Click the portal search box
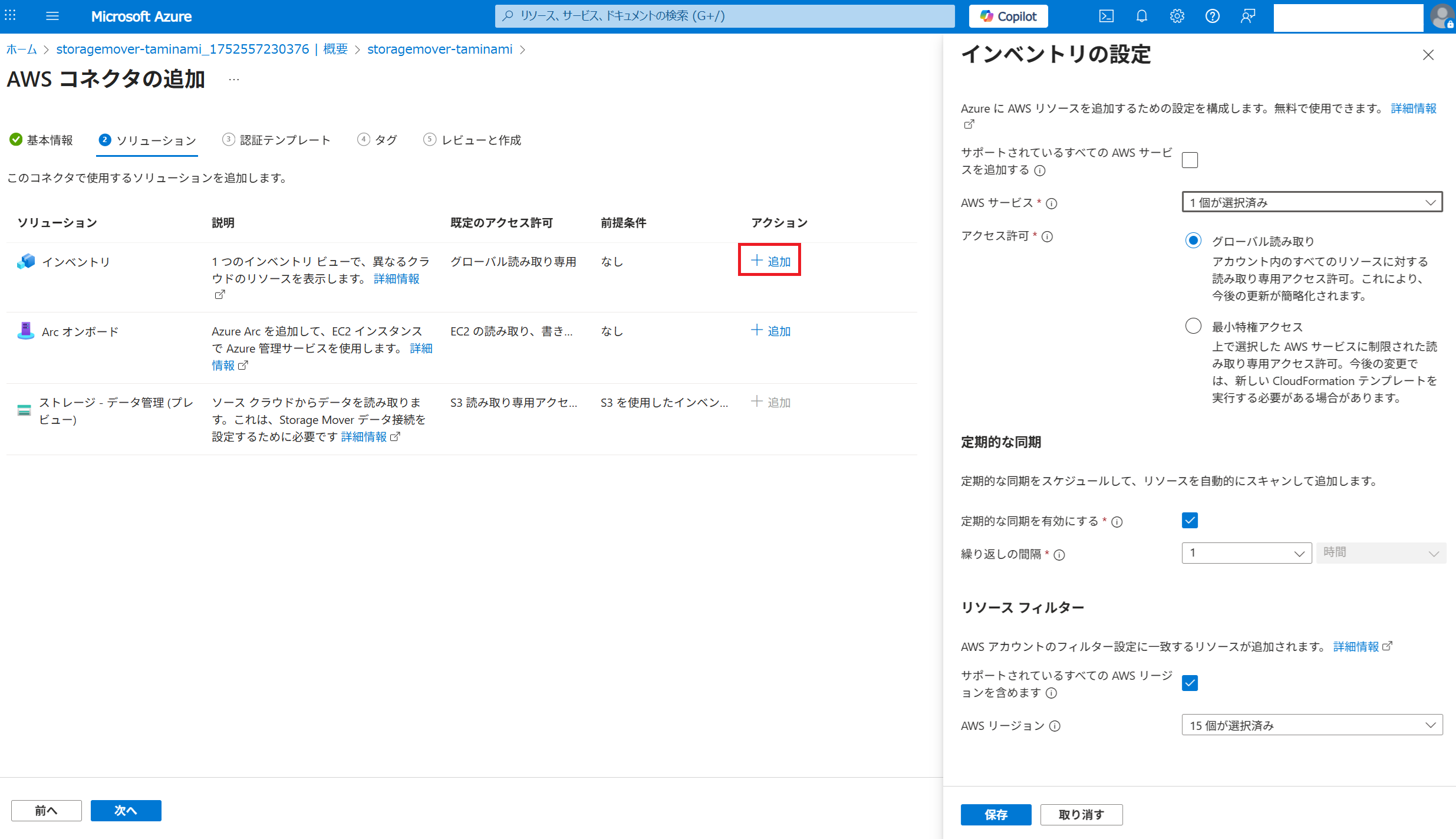The image size is (1456, 839). (724, 16)
